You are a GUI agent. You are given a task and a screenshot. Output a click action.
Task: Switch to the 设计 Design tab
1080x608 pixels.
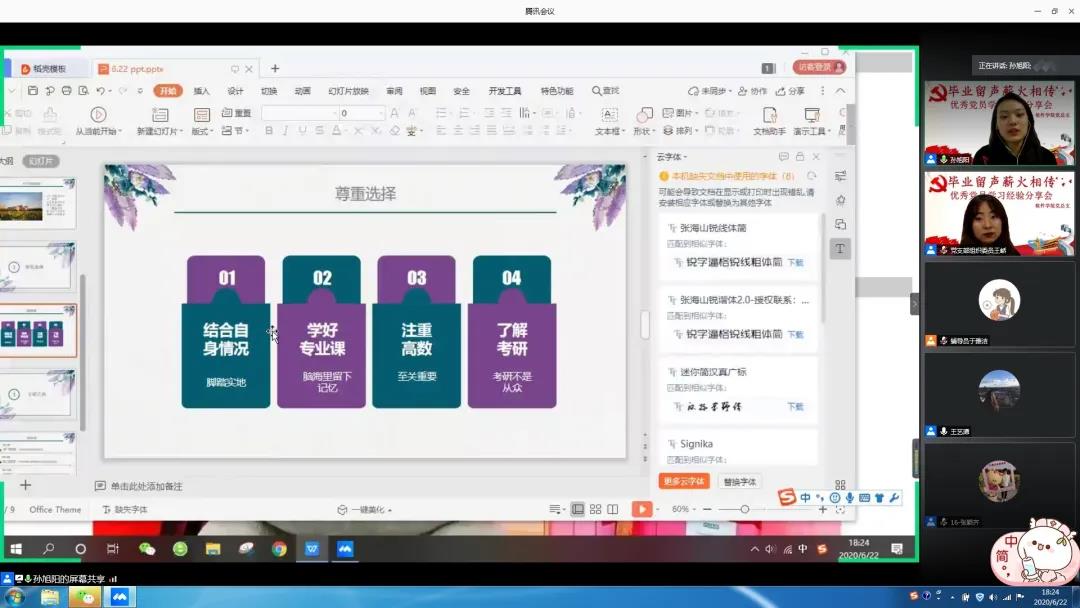235,91
